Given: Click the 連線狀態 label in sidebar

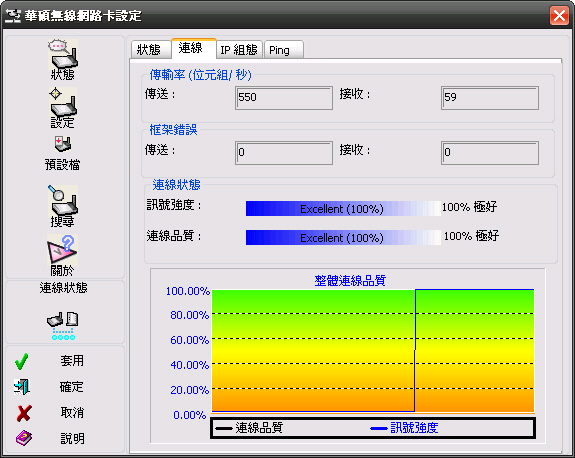Looking at the screenshot, I should click(x=63, y=288).
